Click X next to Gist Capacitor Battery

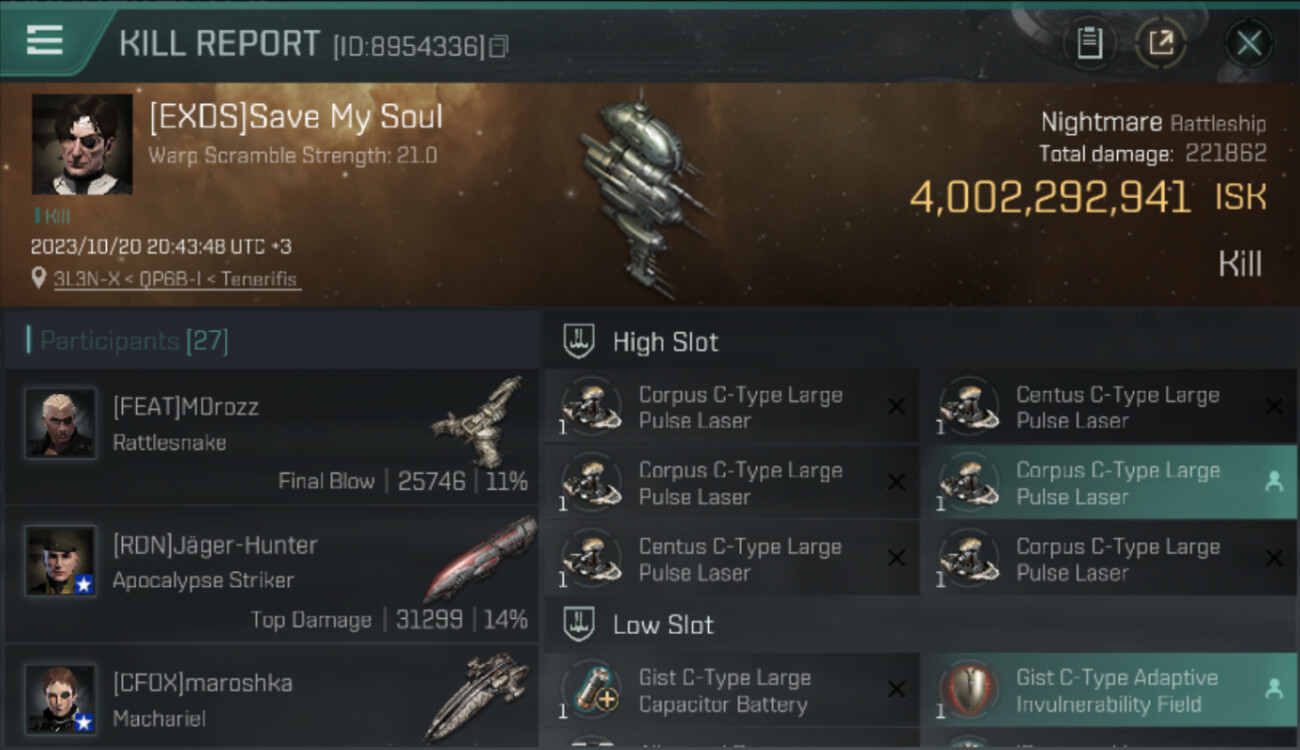pos(896,689)
